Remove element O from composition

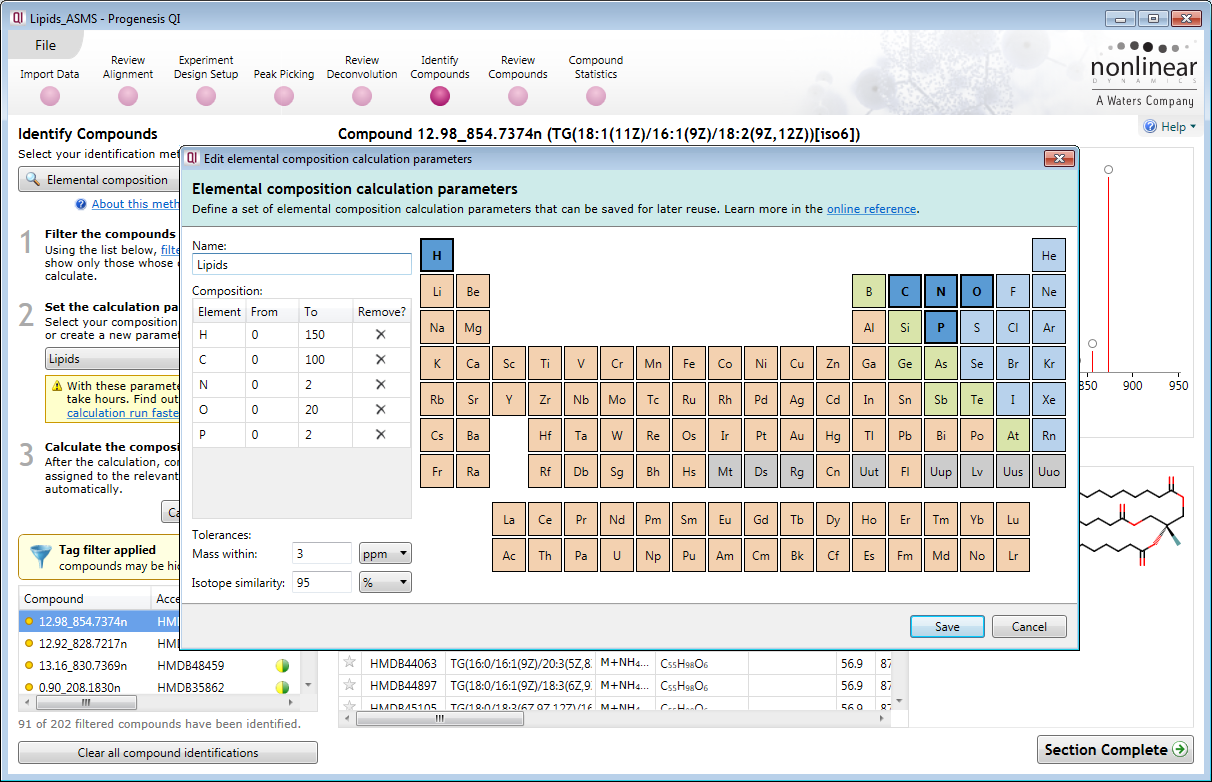(x=380, y=410)
